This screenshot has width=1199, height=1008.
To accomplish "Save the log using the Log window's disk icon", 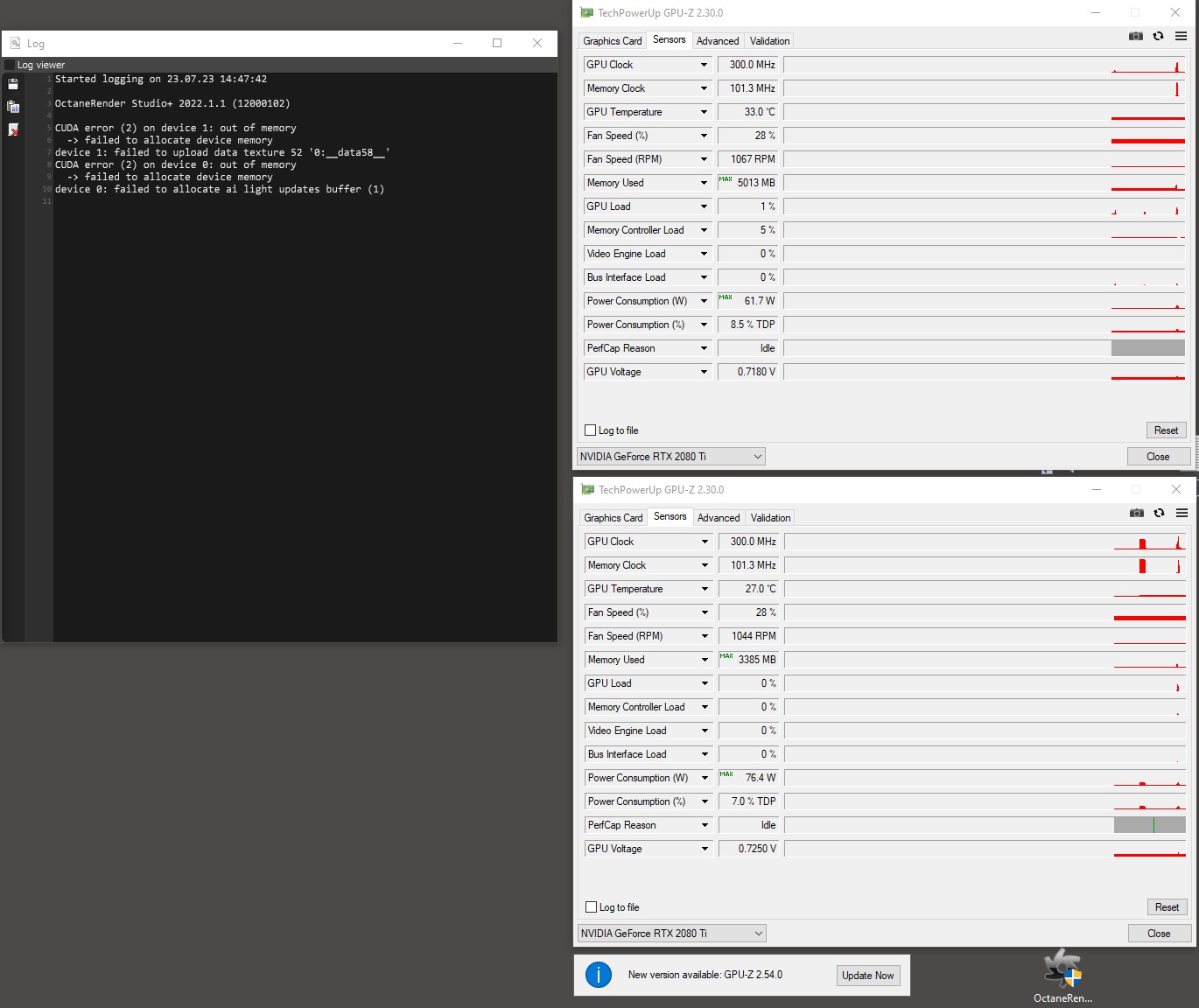I will (13, 84).
